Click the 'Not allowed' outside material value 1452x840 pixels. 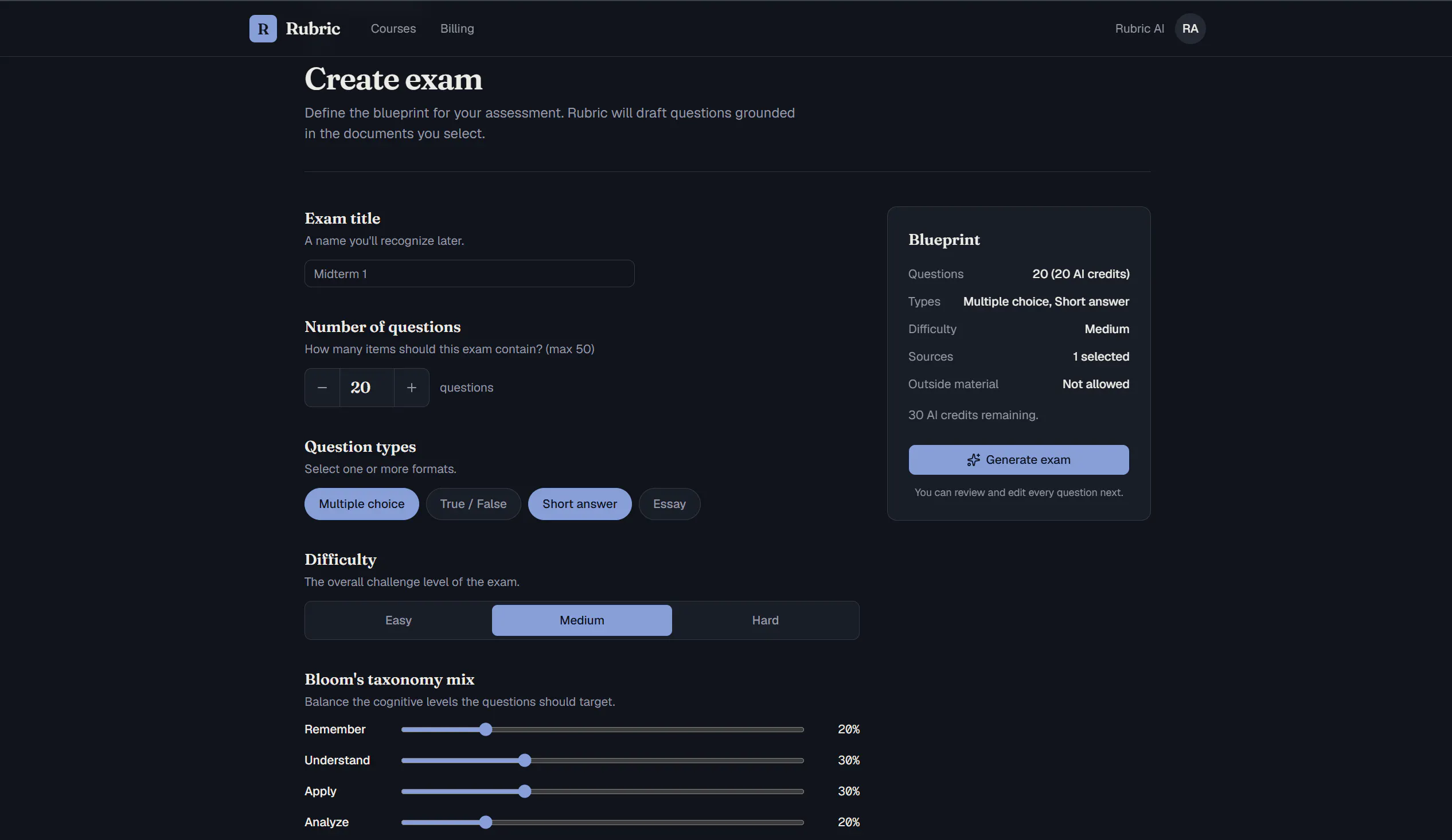(1095, 384)
